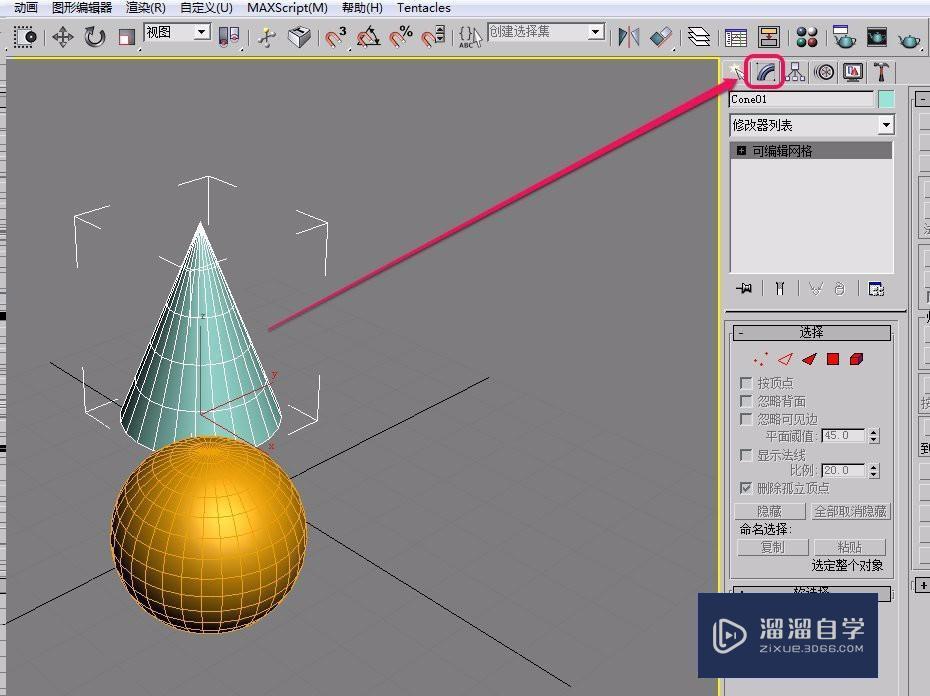Uncheck 删除孤立顶点 option
This screenshot has height=696, width=930.
[x=745, y=488]
